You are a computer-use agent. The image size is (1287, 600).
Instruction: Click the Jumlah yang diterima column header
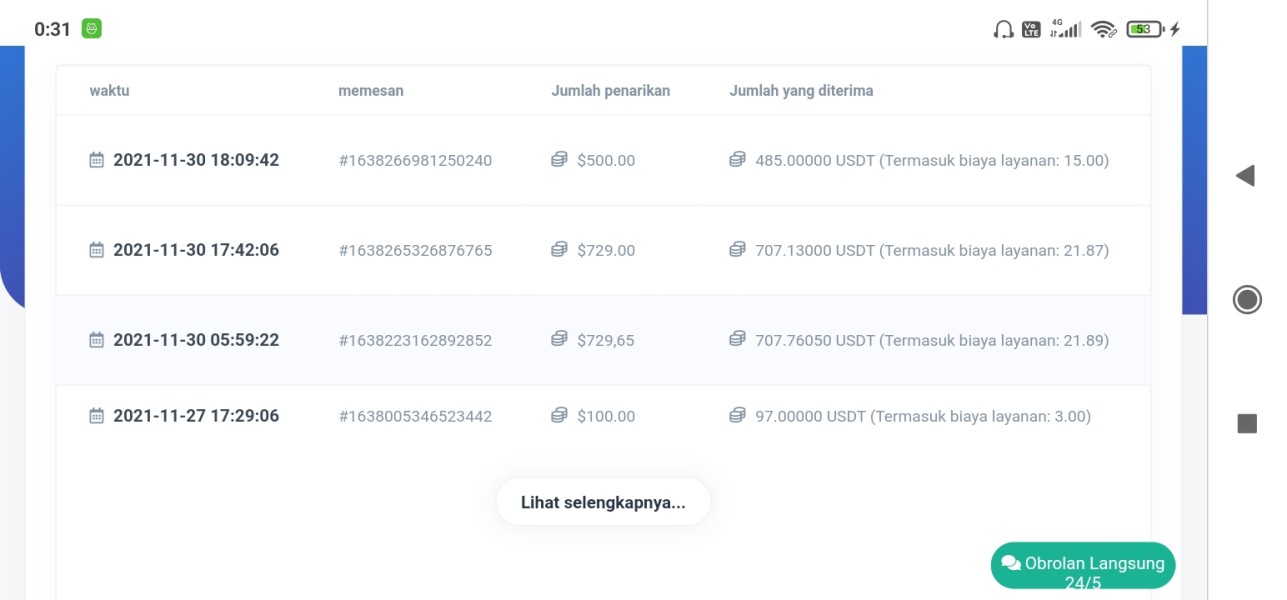tap(801, 90)
